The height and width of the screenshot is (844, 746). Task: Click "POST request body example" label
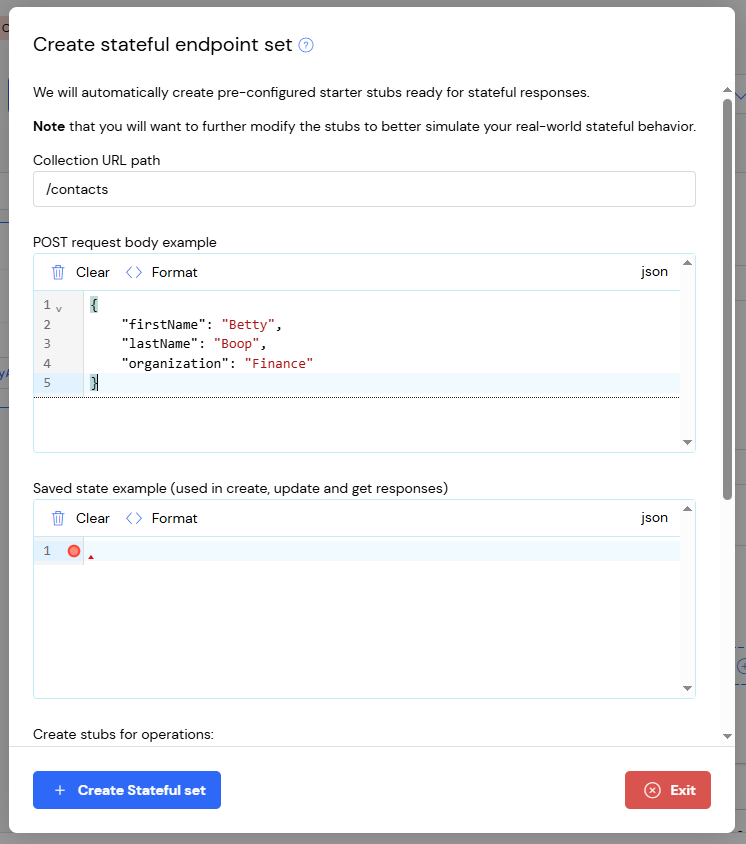click(125, 242)
